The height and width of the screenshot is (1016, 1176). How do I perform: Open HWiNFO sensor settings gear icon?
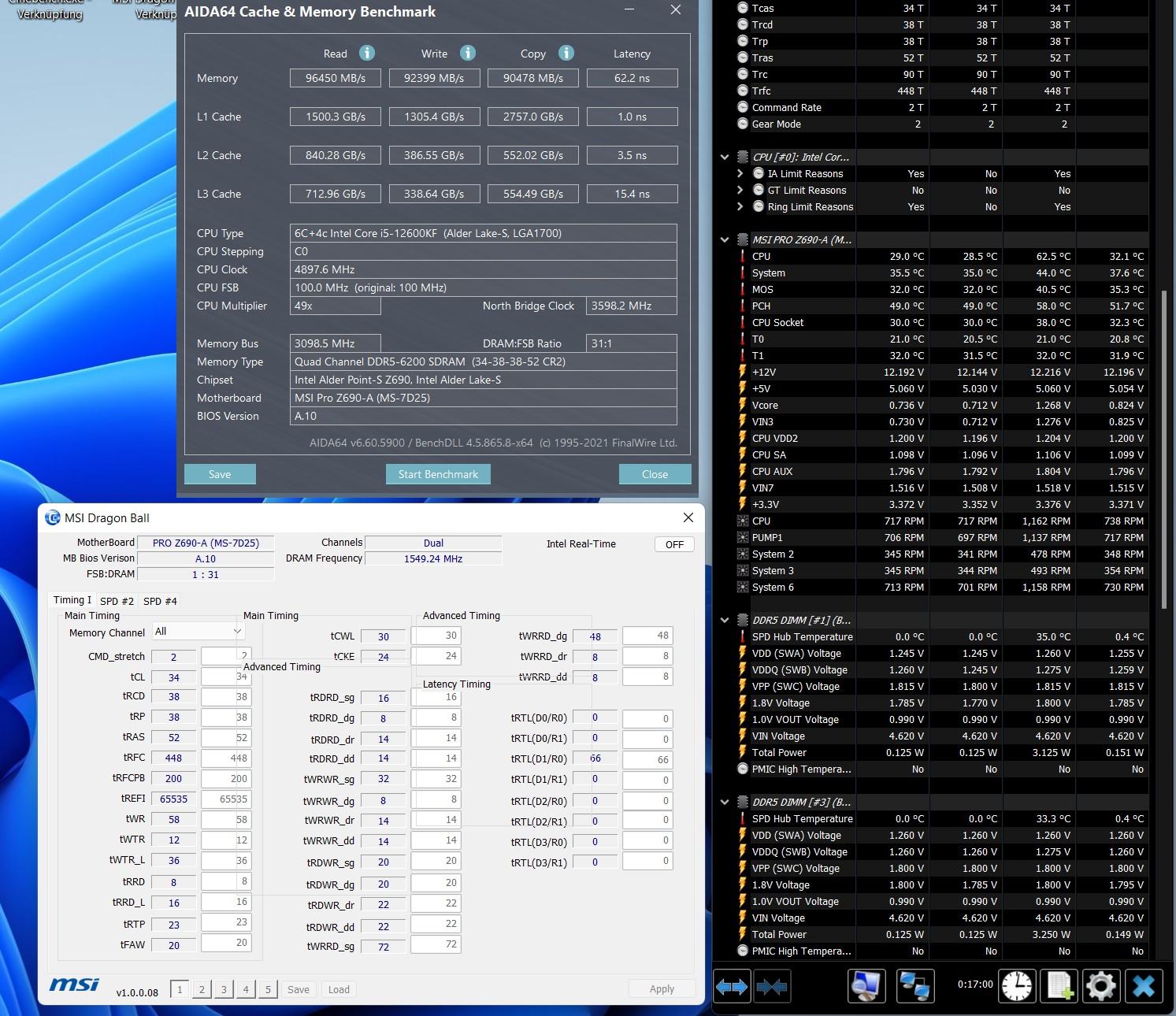(1100, 986)
